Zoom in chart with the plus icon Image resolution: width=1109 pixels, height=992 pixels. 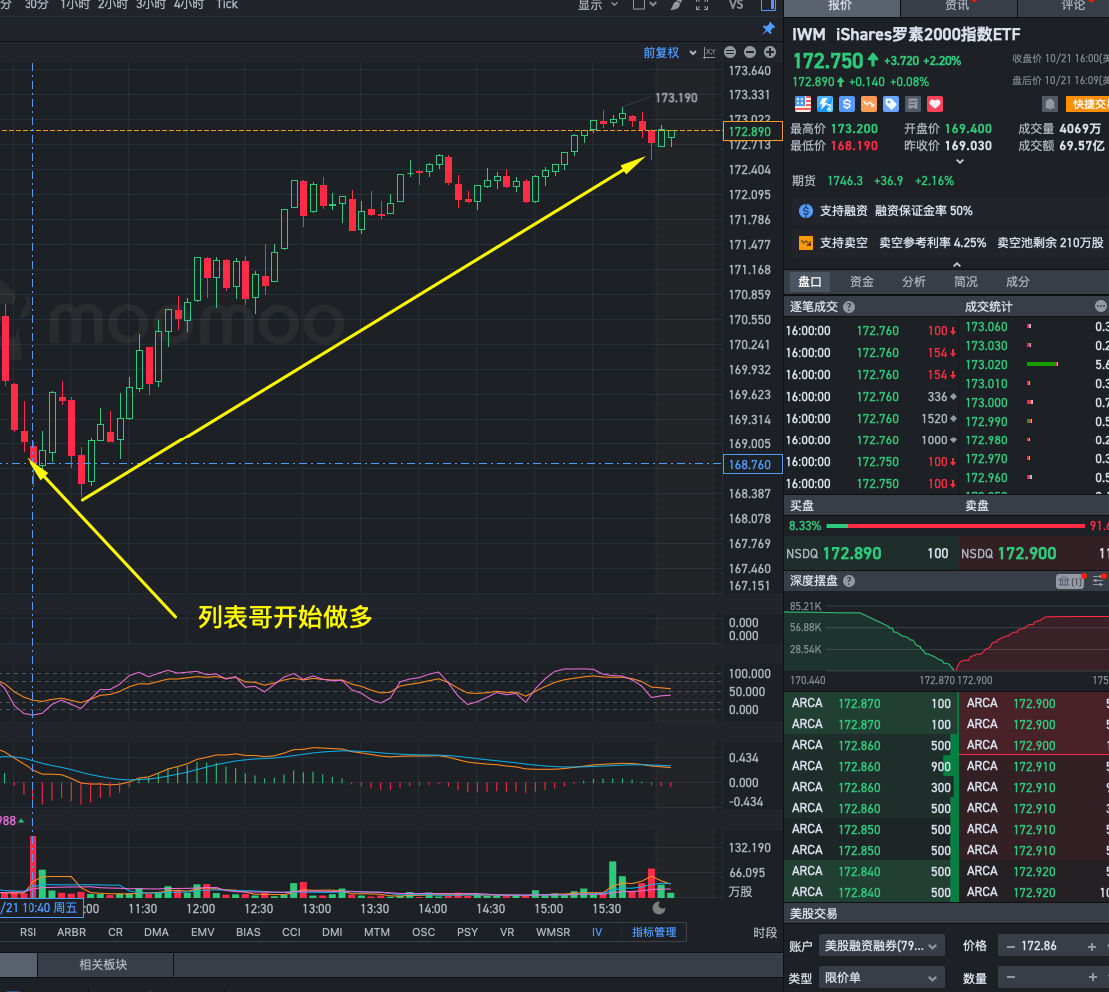coord(770,52)
